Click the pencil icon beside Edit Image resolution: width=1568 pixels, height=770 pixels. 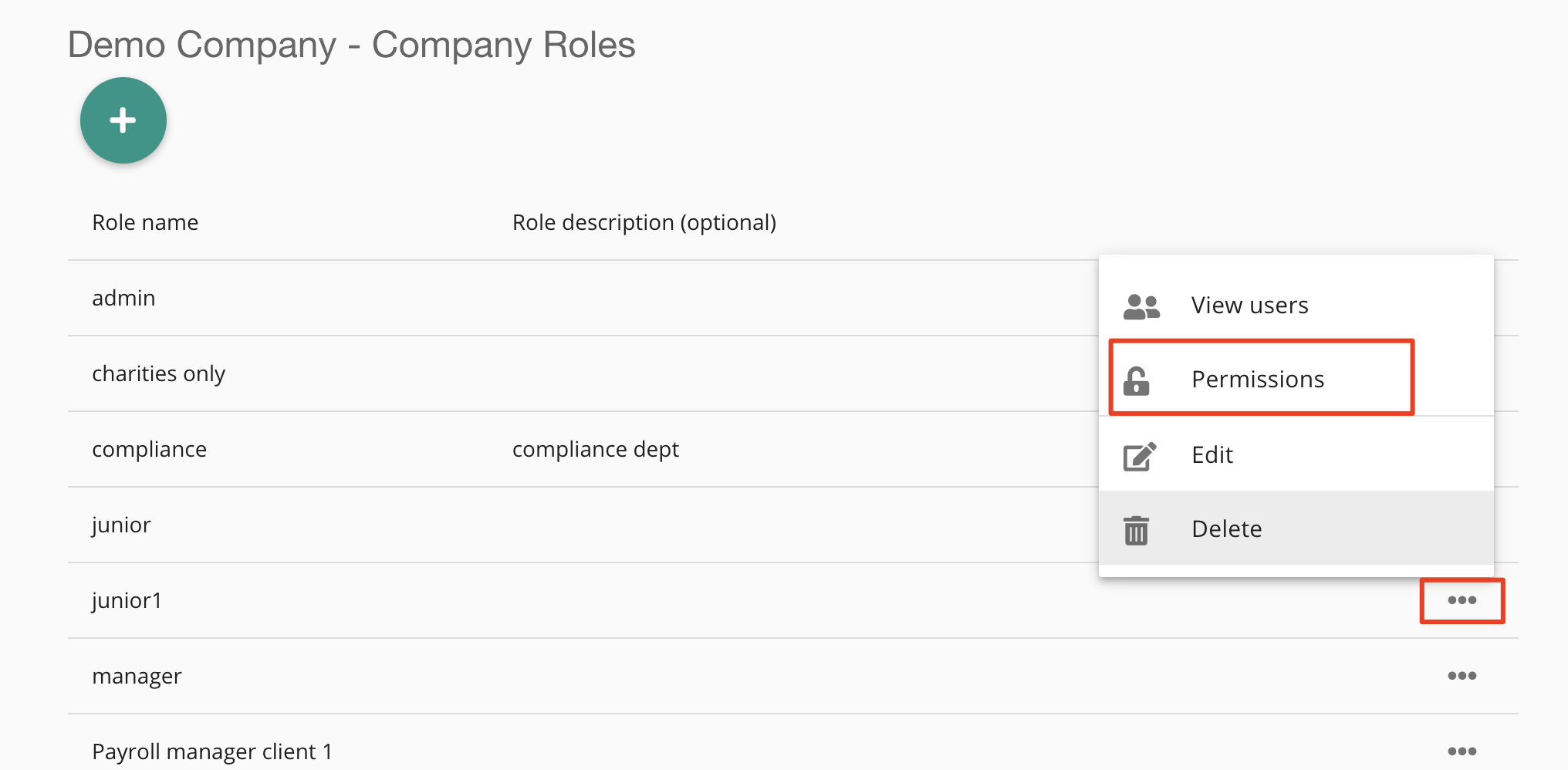coord(1139,456)
